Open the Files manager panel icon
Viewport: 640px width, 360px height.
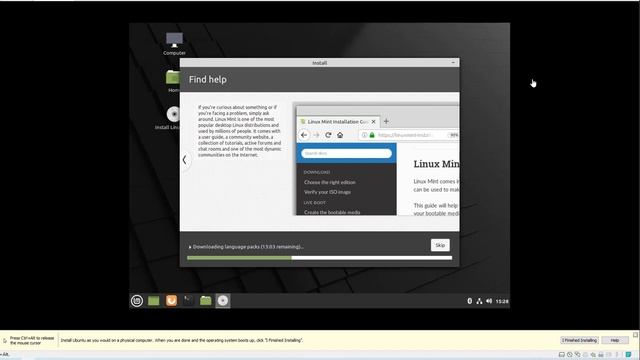[206, 301]
